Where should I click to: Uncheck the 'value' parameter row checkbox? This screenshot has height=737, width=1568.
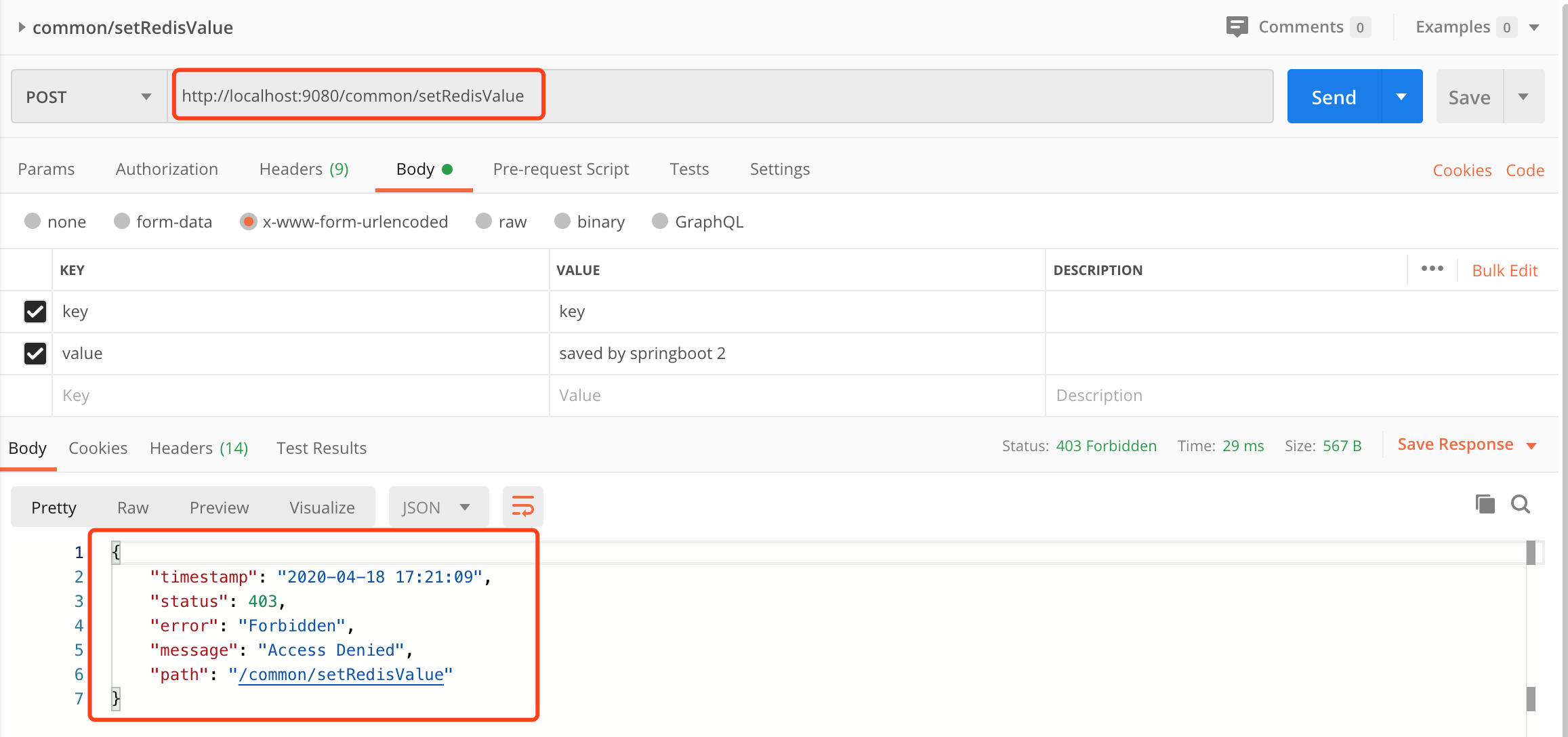click(35, 354)
